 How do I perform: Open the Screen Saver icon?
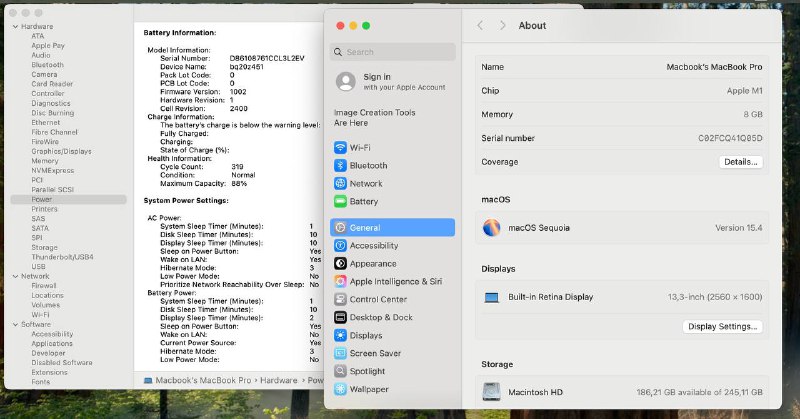pyautogui.click(x=340, y=353)
